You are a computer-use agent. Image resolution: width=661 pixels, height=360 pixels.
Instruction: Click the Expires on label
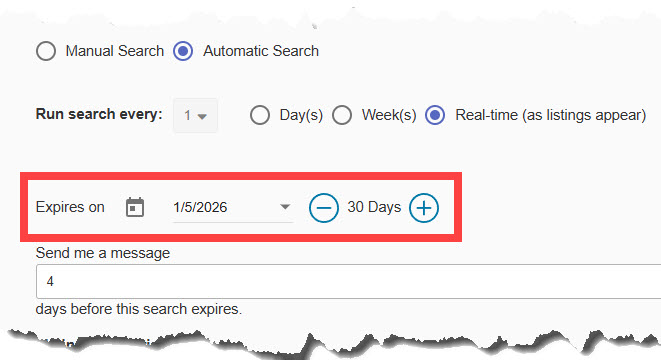[x=70, y=207]
